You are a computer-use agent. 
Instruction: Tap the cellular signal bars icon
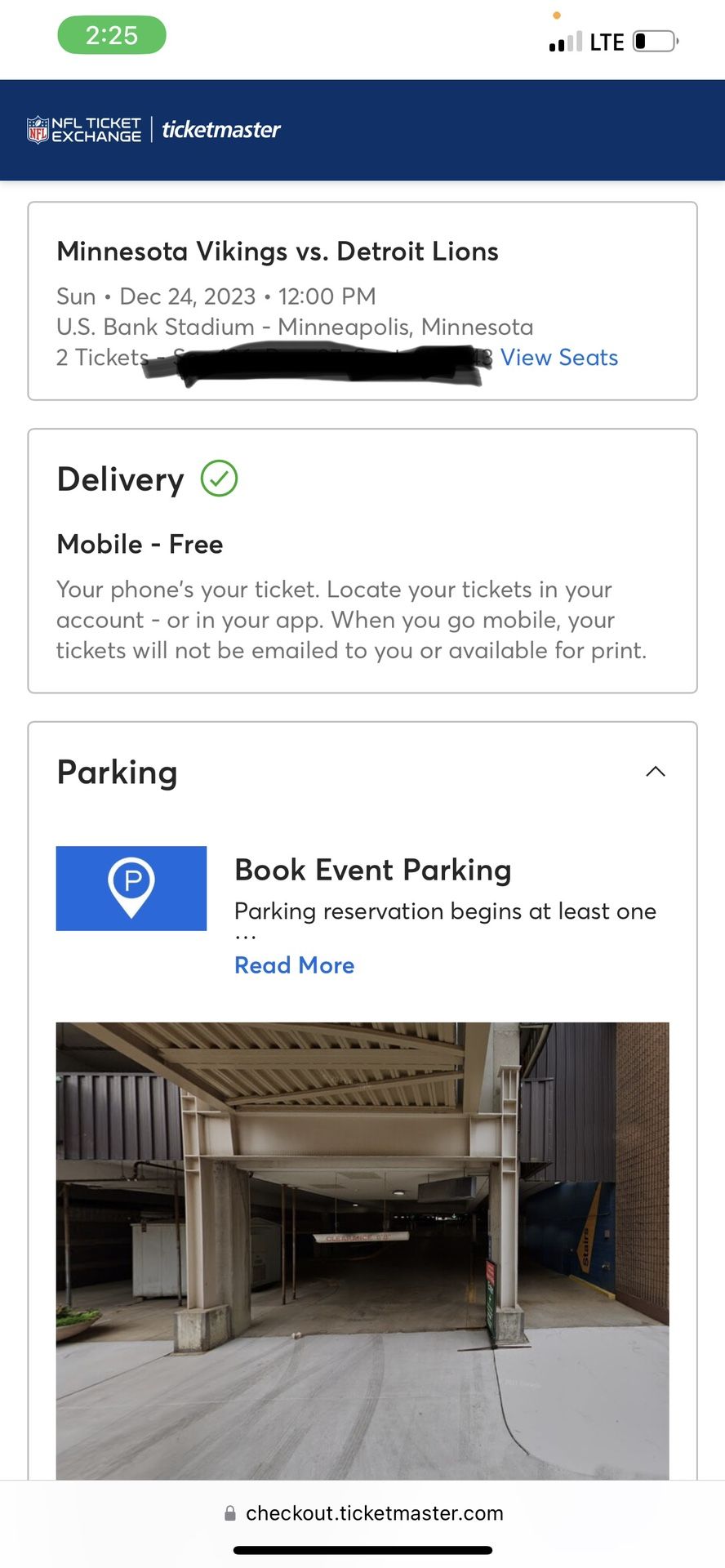click(566, 42)
